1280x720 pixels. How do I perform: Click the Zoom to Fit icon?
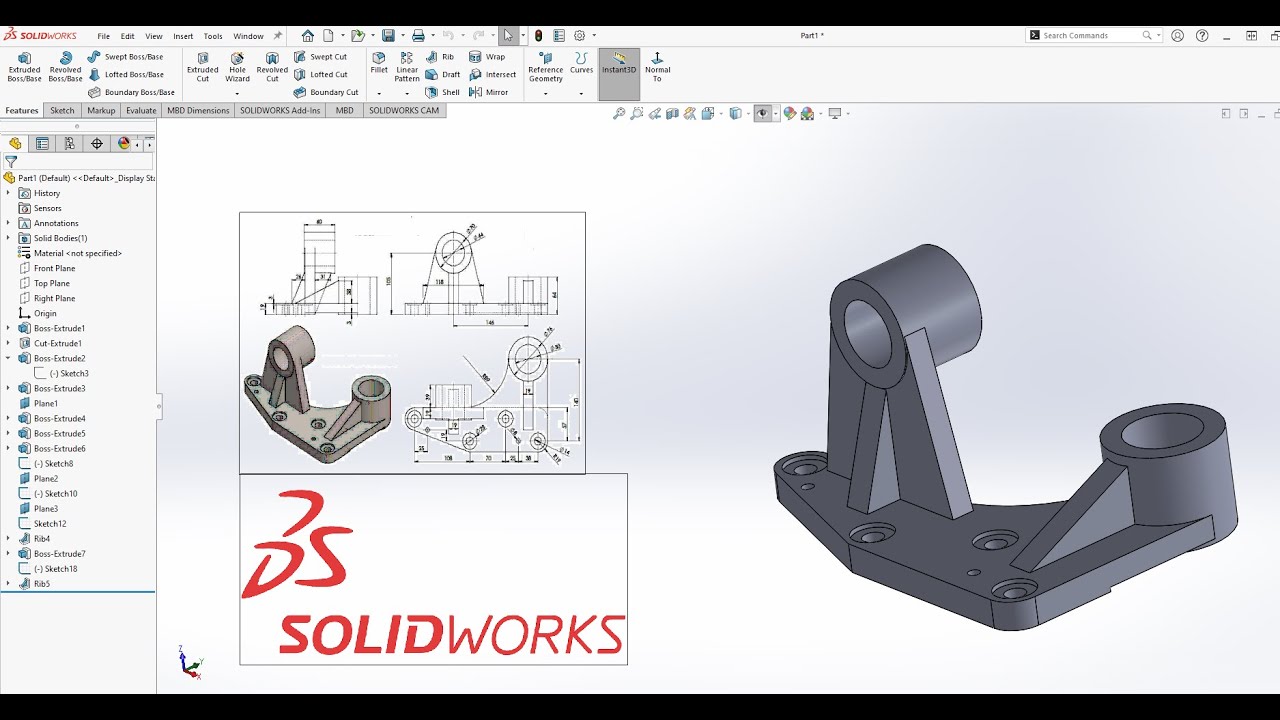pyautogui.click(x=619, y=114)
